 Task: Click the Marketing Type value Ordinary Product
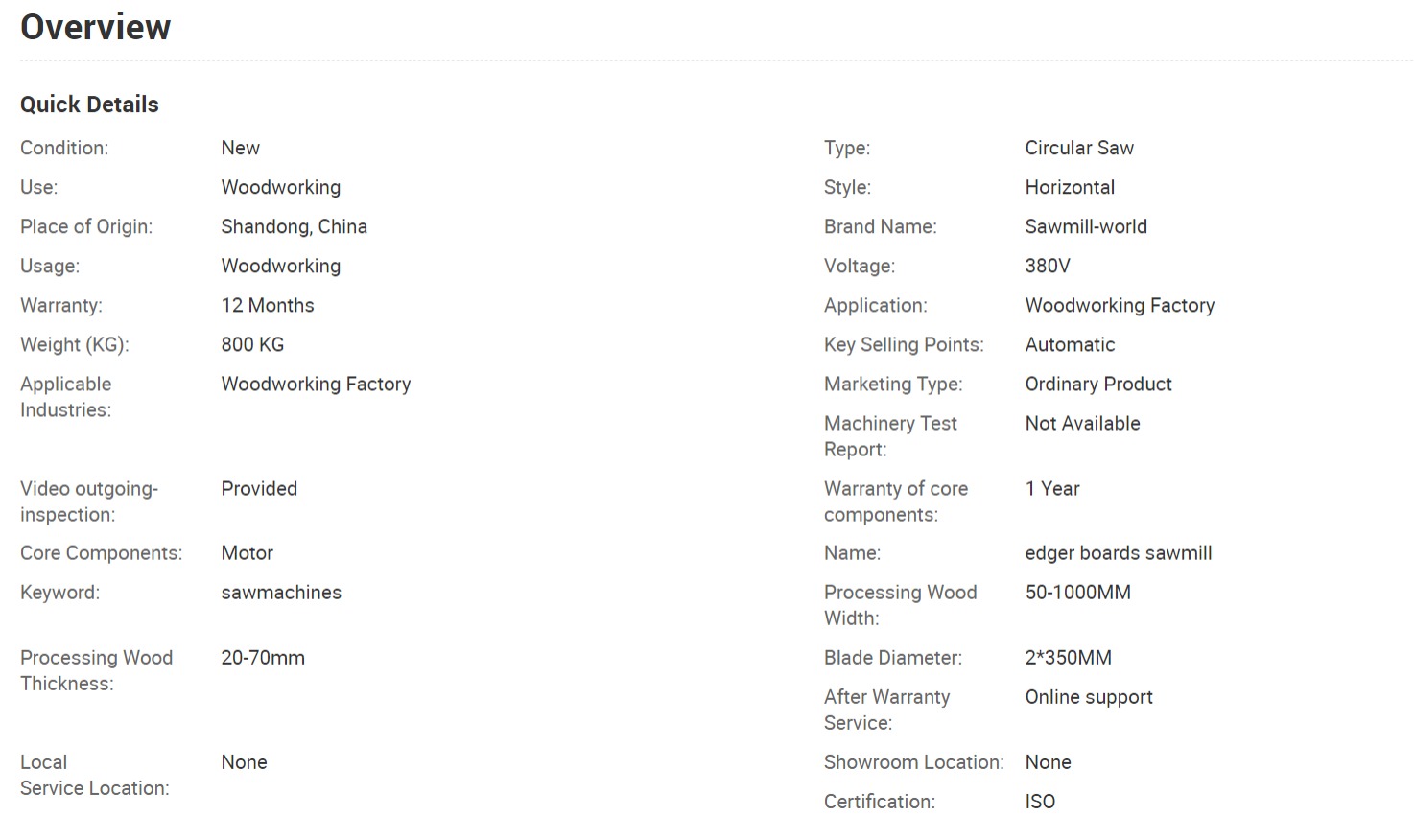pos(1097,385)
